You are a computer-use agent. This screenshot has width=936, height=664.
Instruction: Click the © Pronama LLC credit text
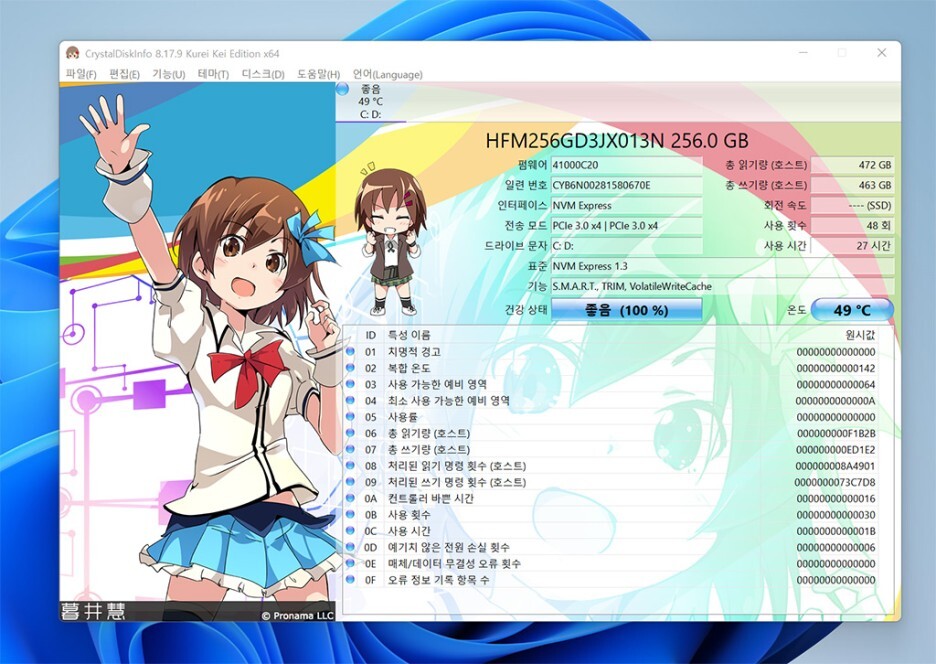pyautogui.click(x=297, y=616)
